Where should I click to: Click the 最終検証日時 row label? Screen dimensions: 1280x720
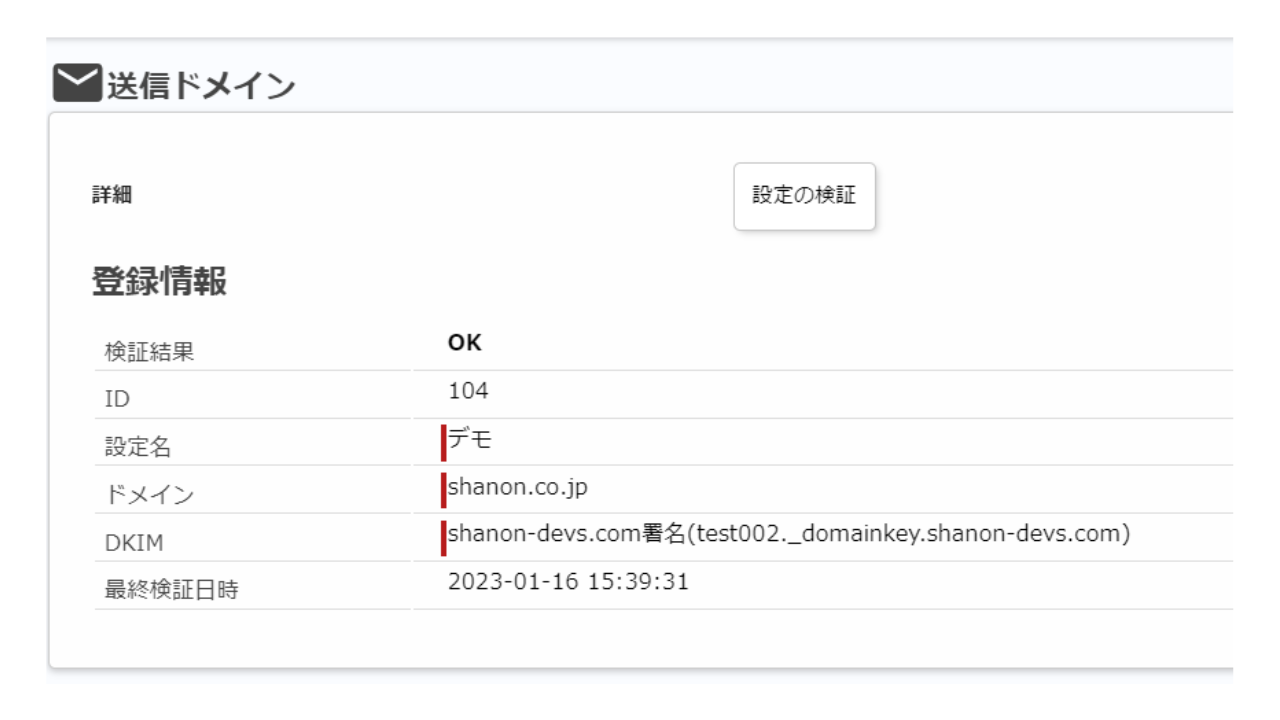(171, 590)
